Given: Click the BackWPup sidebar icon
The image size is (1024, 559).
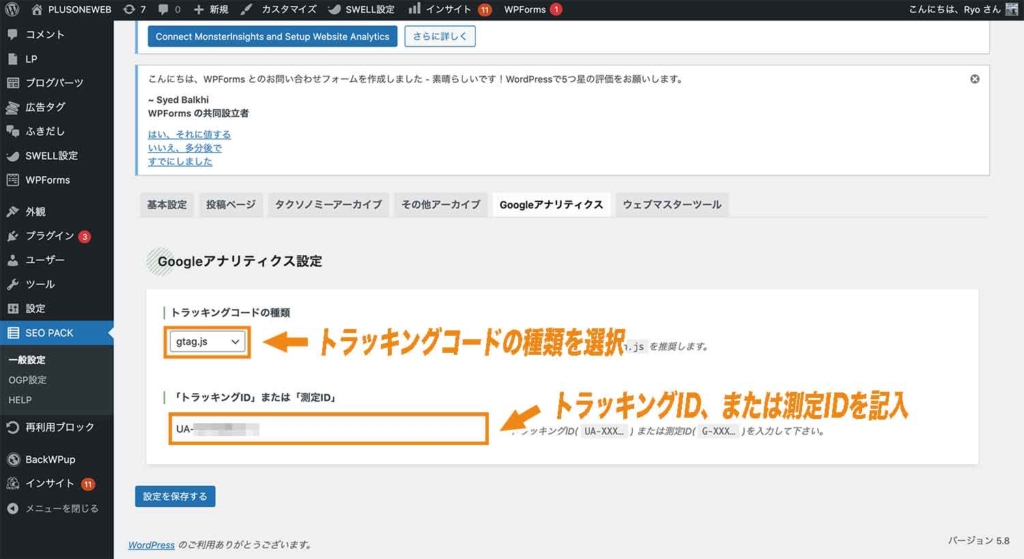Looking at the screenshot, I should 12,459.
